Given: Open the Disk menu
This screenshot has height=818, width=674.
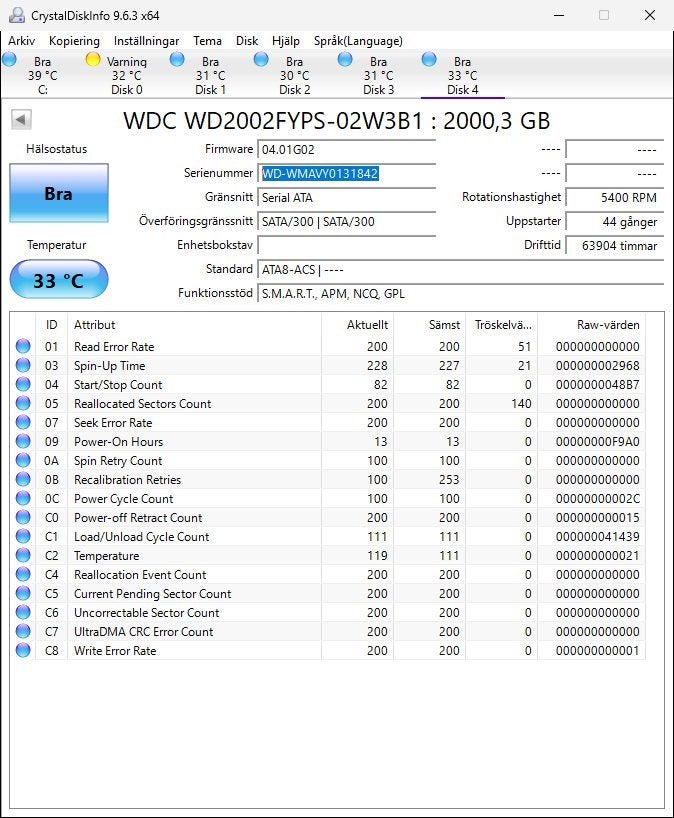Looking at the screenshot, I should pyautogui.click(x=247, y=41).
